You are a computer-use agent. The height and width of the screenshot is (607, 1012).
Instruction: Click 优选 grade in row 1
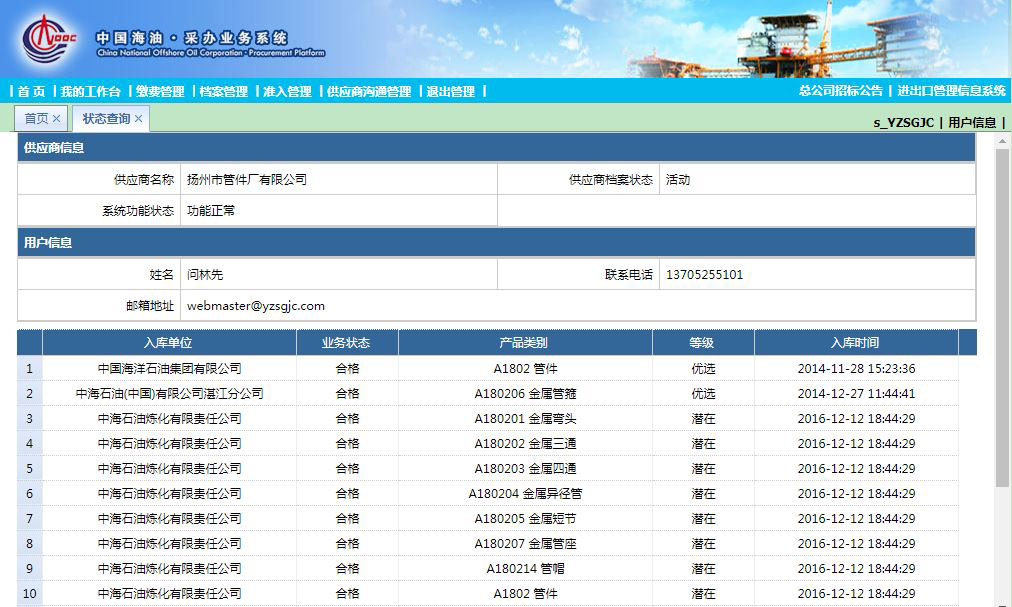(703, 368)
